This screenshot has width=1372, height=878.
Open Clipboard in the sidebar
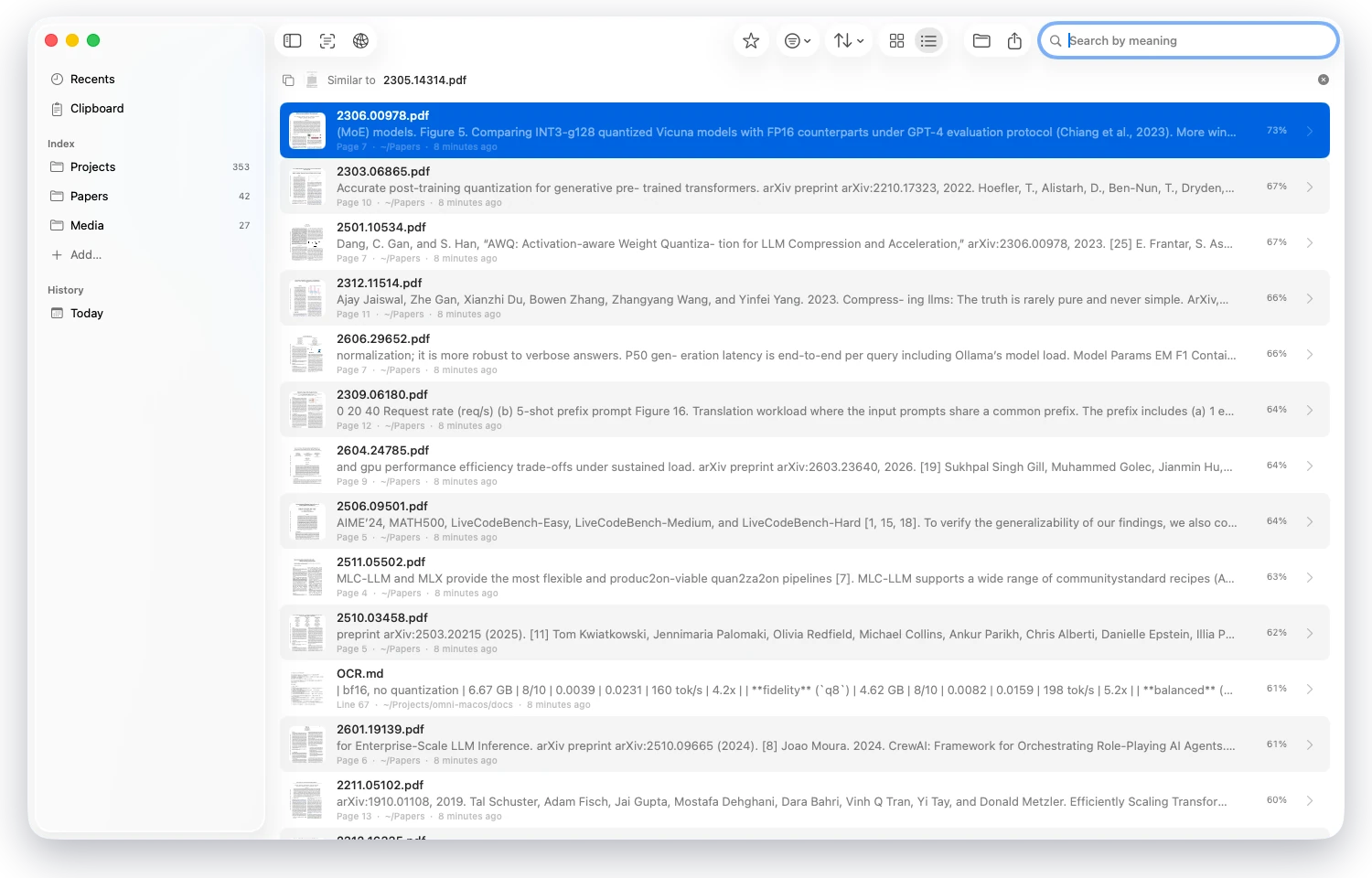149,108
